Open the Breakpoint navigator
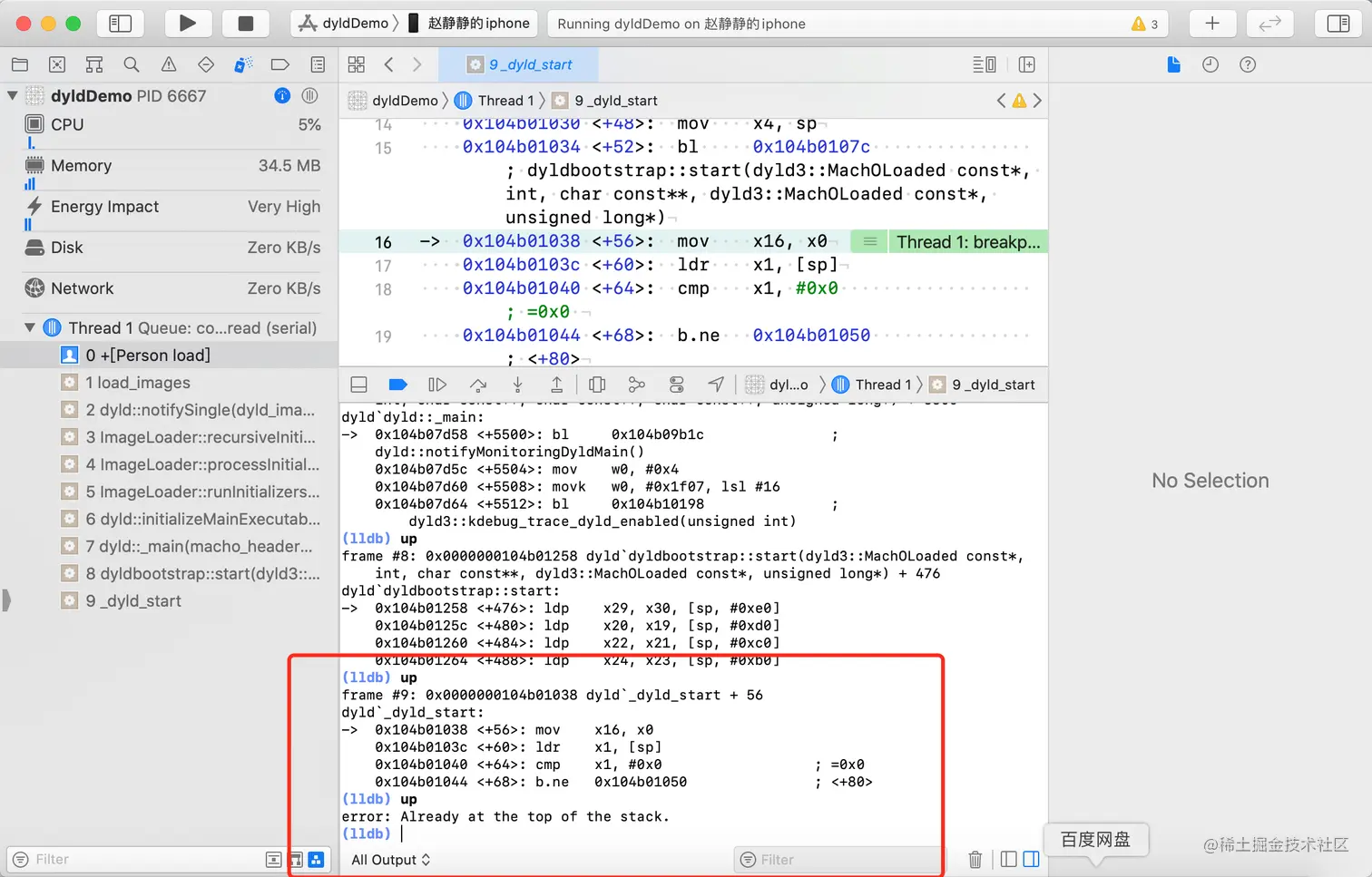Viewport: 1372px width, 877px height. pos(280,64)
